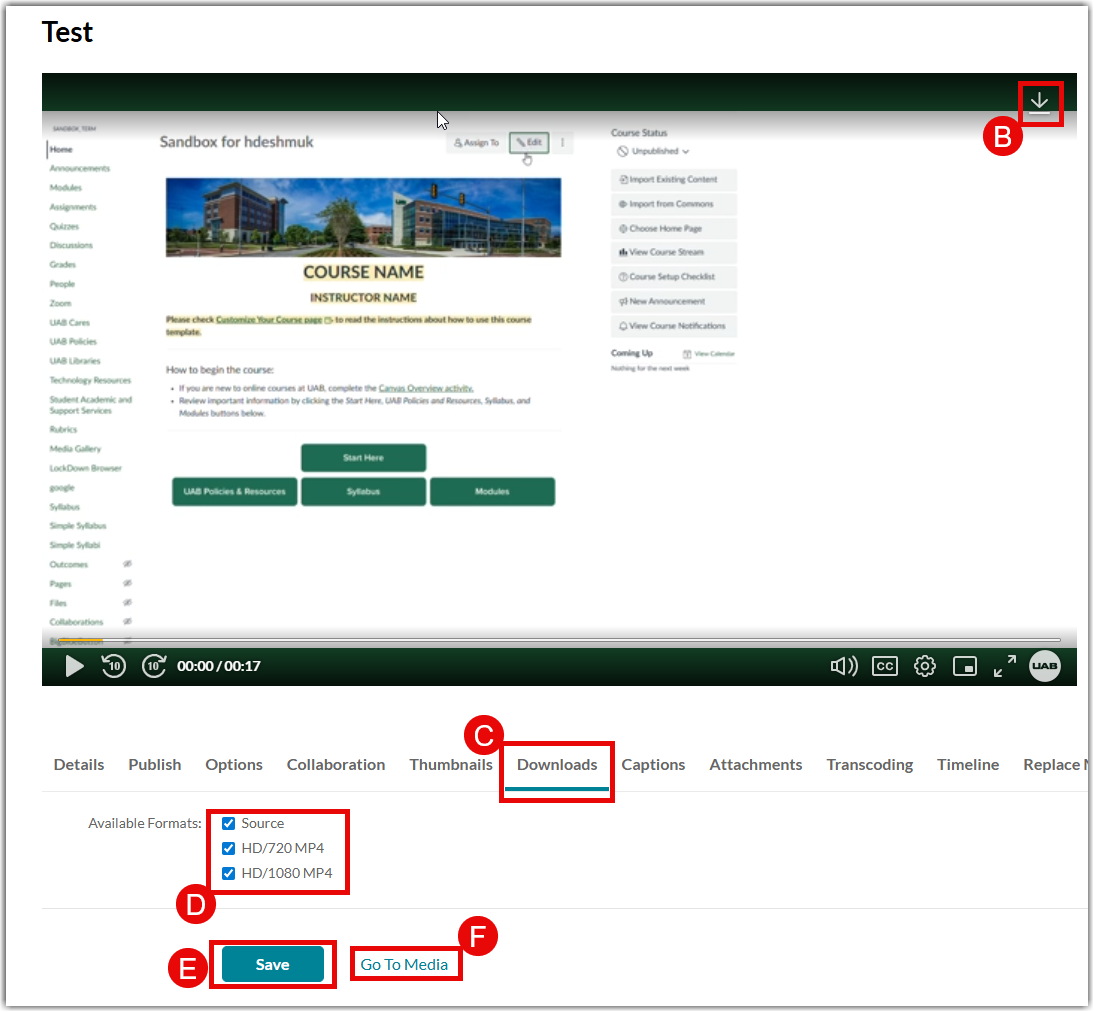1094x1012 pixels.
Task: Enter fullscreen mode
Action: click(x=1004, y=666)
